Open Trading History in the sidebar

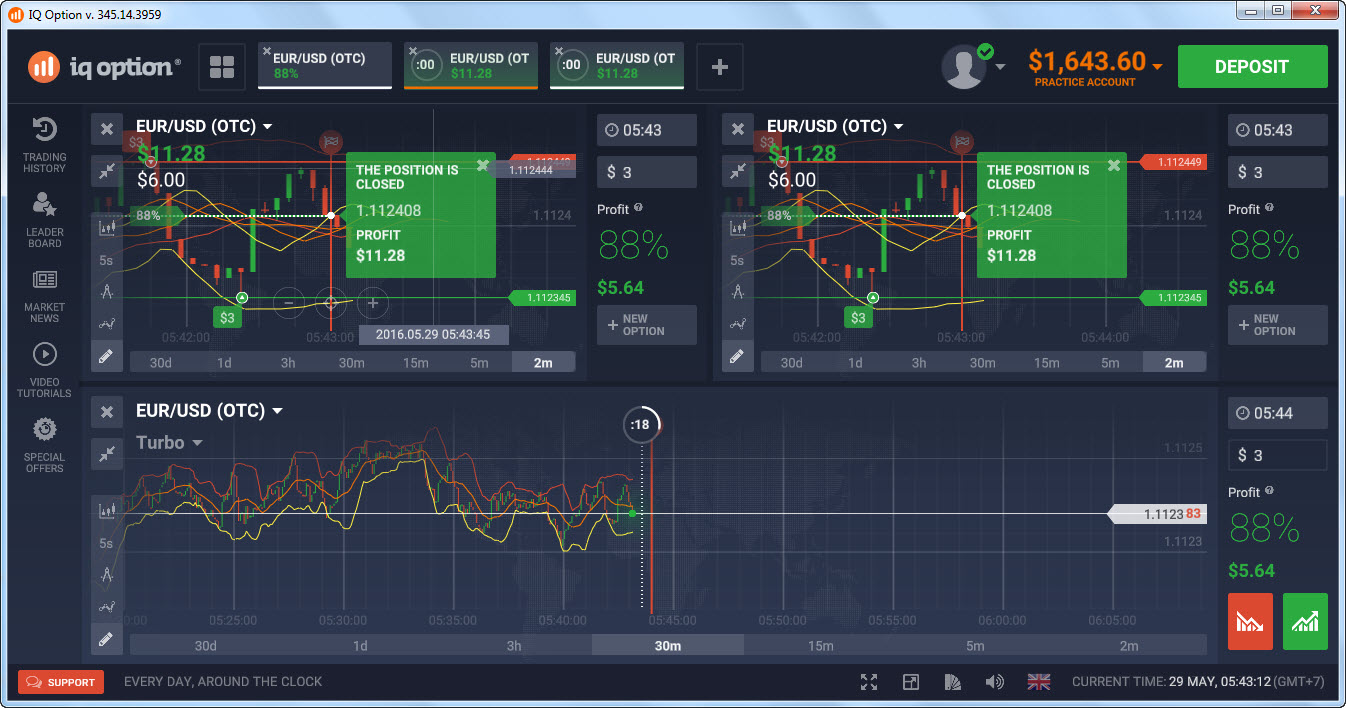tap(44, 144)
